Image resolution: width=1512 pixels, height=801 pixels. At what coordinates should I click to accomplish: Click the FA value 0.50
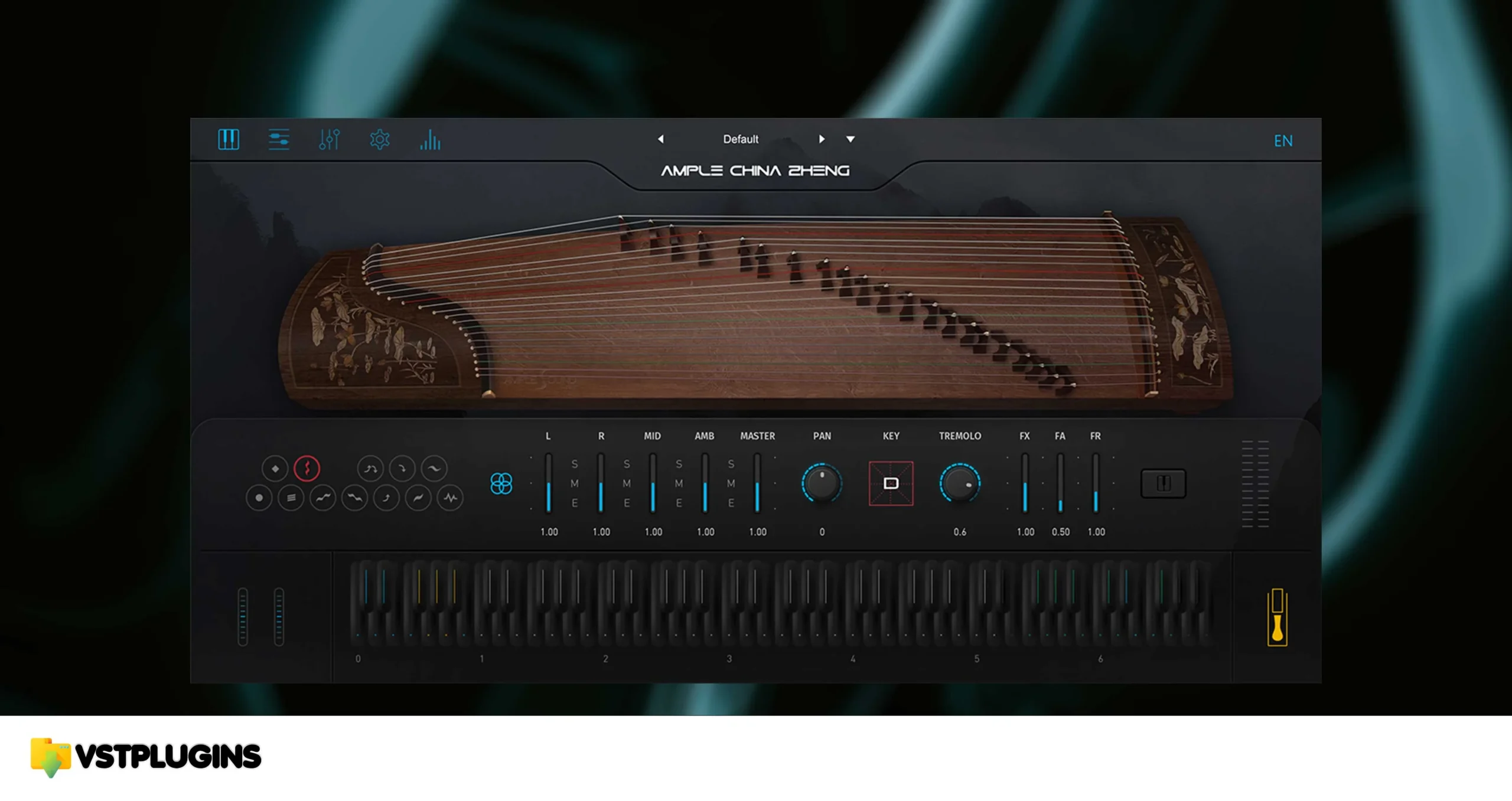(1061, 532)
